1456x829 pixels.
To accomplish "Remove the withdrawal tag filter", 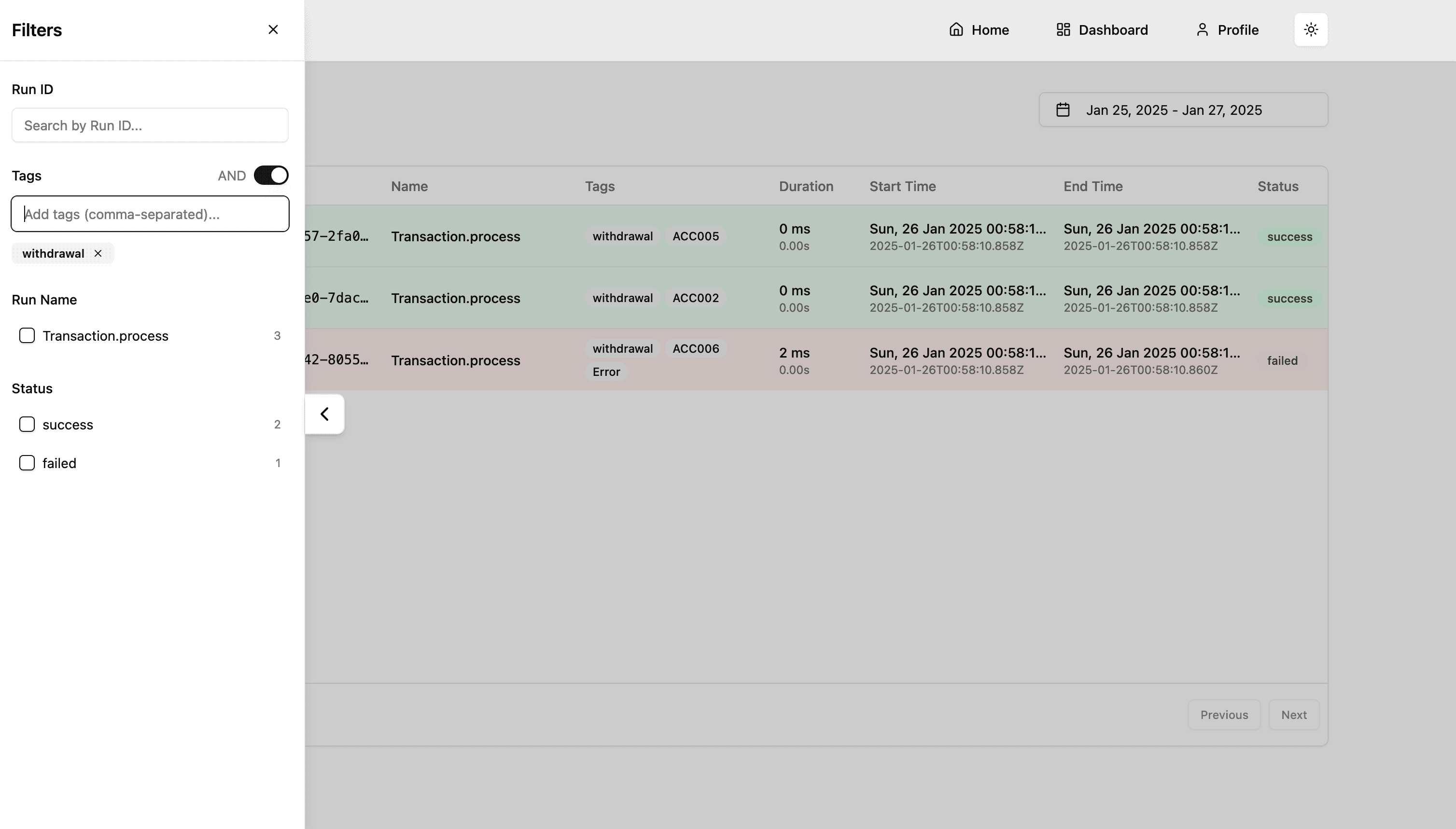I will [98, 253].
